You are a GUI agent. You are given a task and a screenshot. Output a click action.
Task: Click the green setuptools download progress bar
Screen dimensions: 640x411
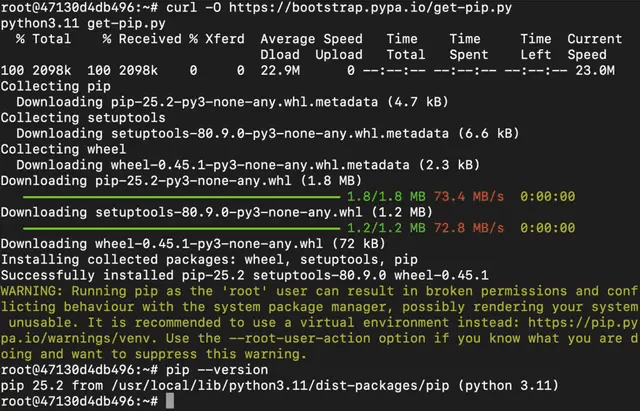[x=181, y=228]
